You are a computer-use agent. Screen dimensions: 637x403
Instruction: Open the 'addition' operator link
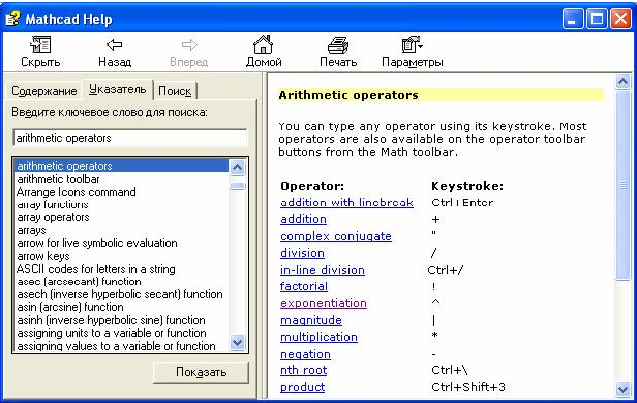tap(303, 219)
